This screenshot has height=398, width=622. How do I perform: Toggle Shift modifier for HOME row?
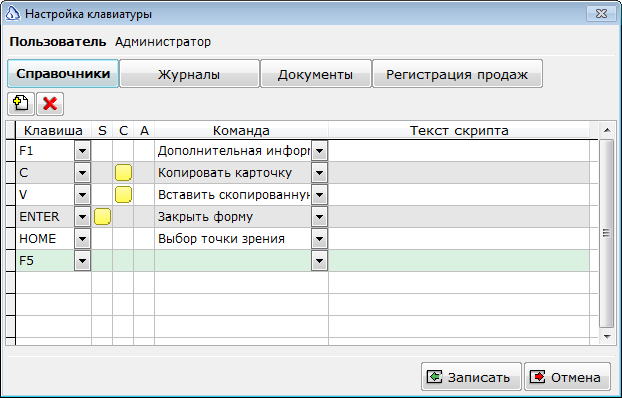[x=102, y=238]
